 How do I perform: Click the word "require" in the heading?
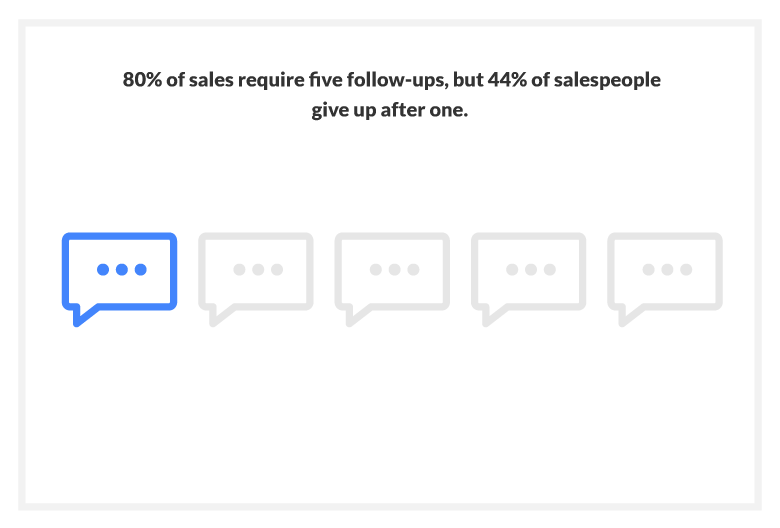[x=271, y=81]
